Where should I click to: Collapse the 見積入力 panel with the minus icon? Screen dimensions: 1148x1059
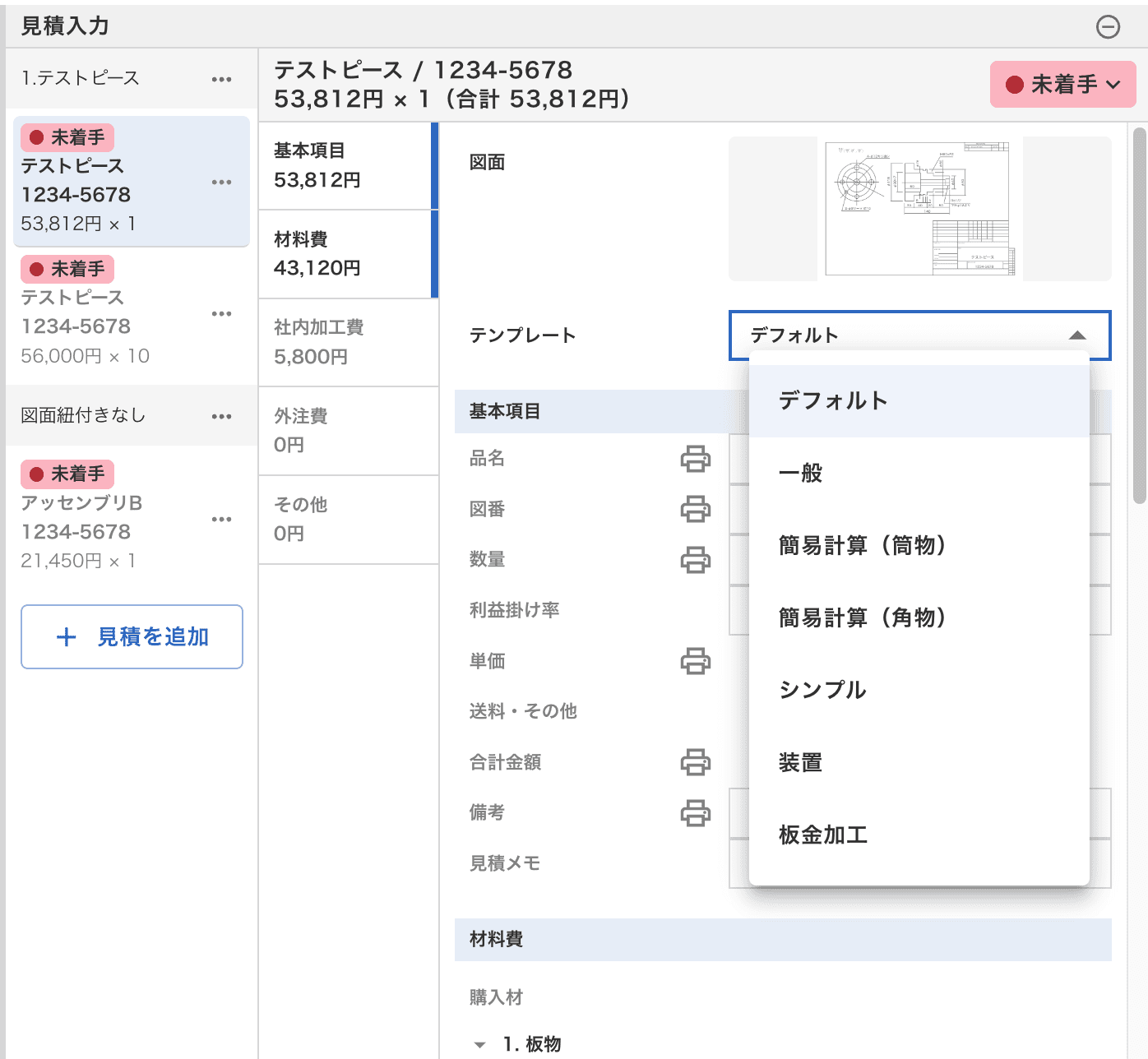(1108, 27)
